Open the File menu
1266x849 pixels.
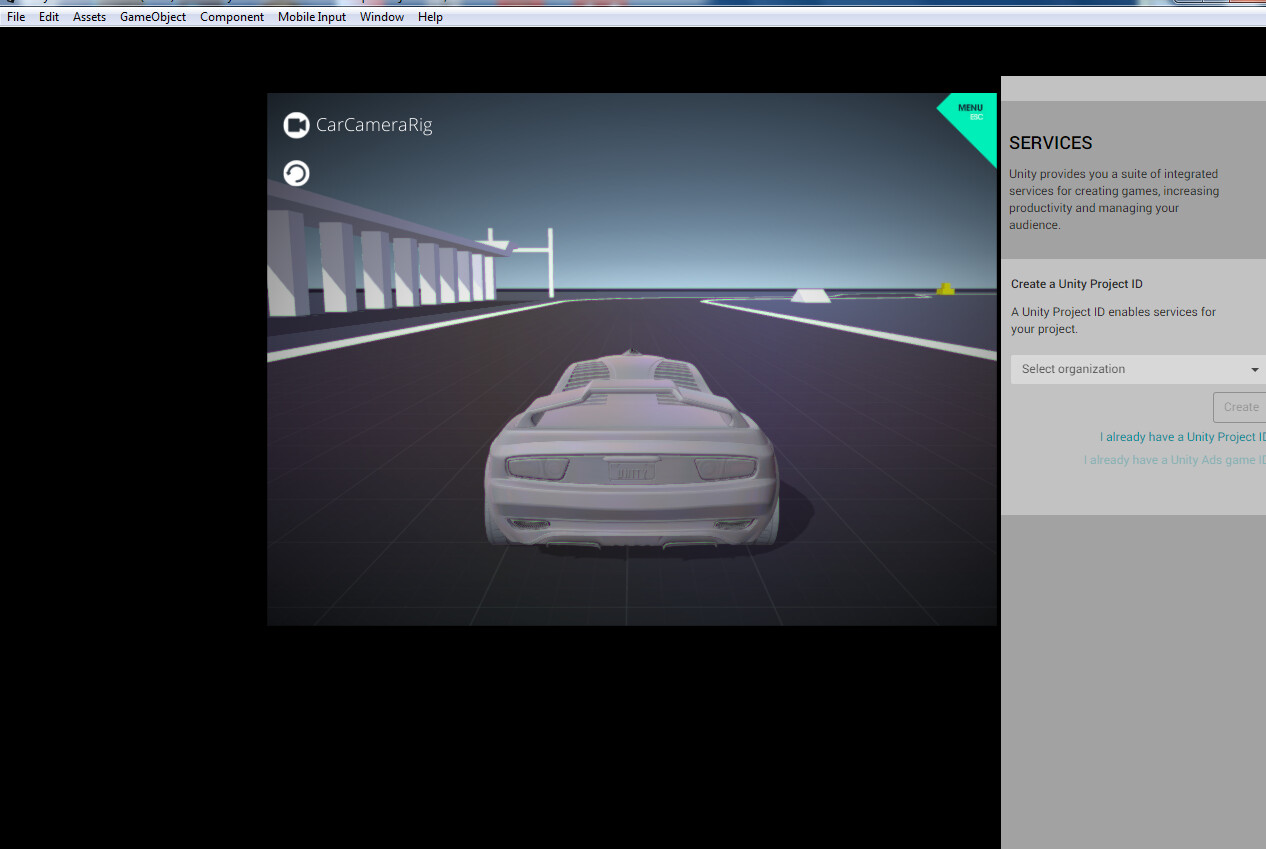click(16, 17)
